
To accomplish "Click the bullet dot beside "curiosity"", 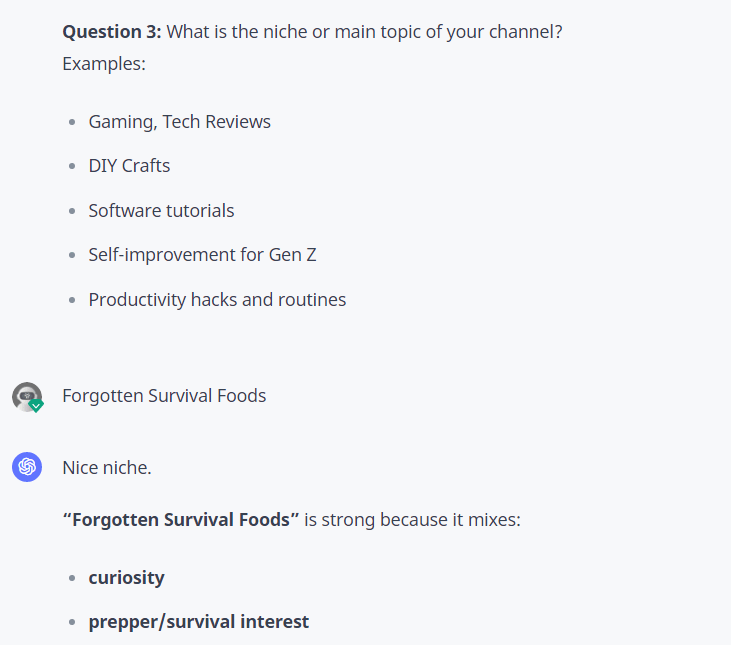I will (72, 579).
